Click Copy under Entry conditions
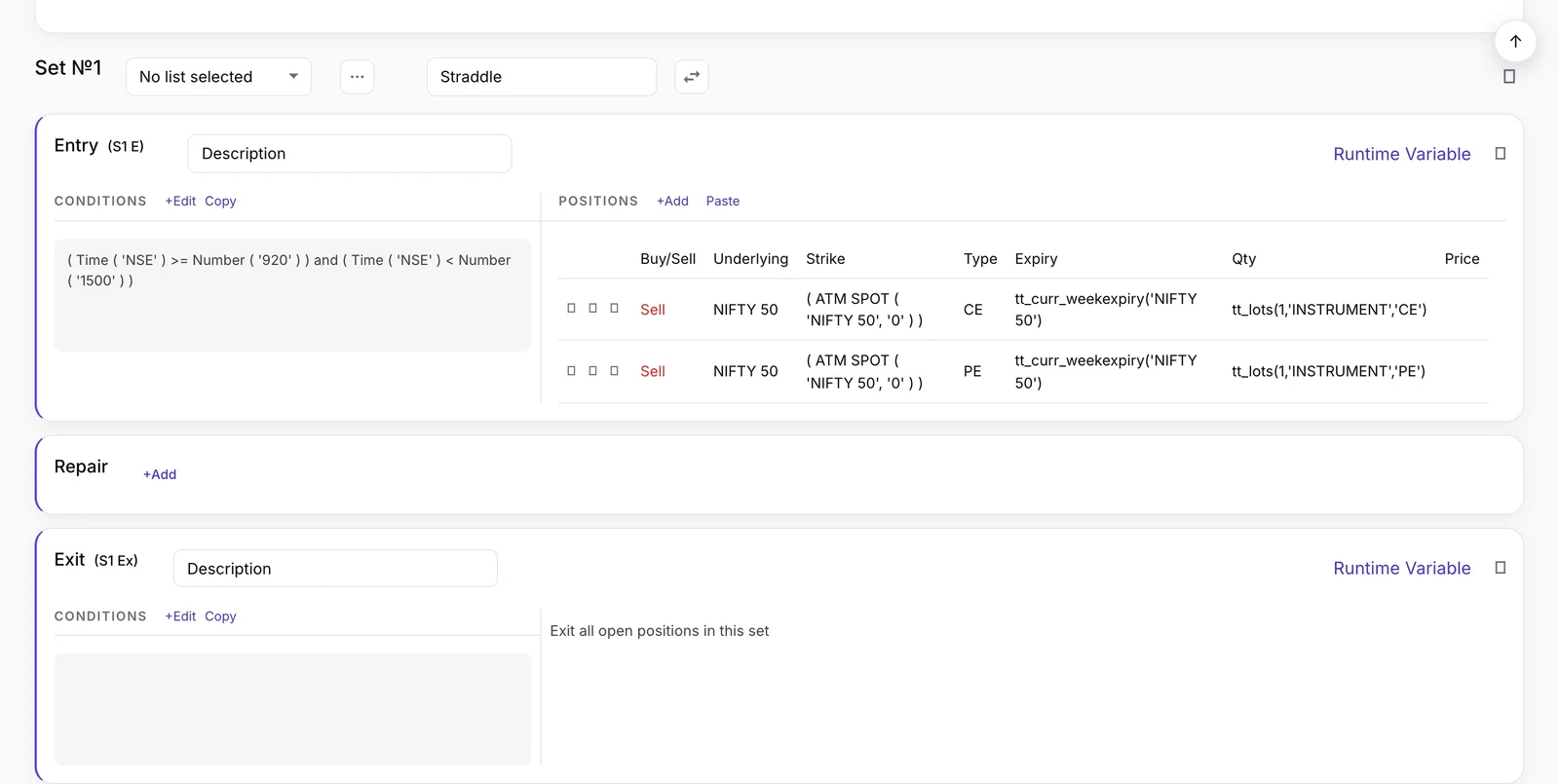Image resolution: width=1559 pixels, height=784 pixels. (x=220, y=201)
